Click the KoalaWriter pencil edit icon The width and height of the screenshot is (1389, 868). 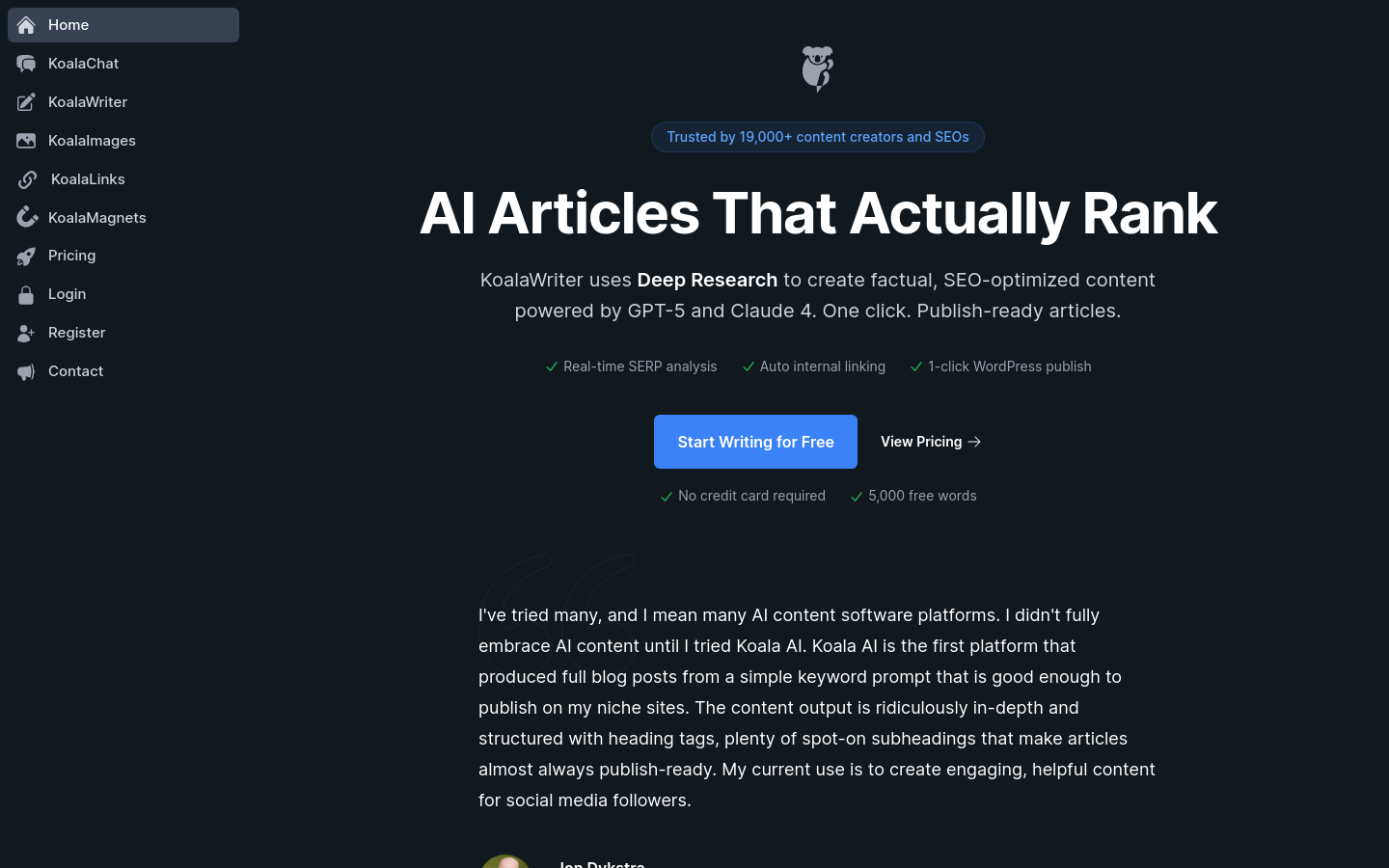tap(26, 102)
